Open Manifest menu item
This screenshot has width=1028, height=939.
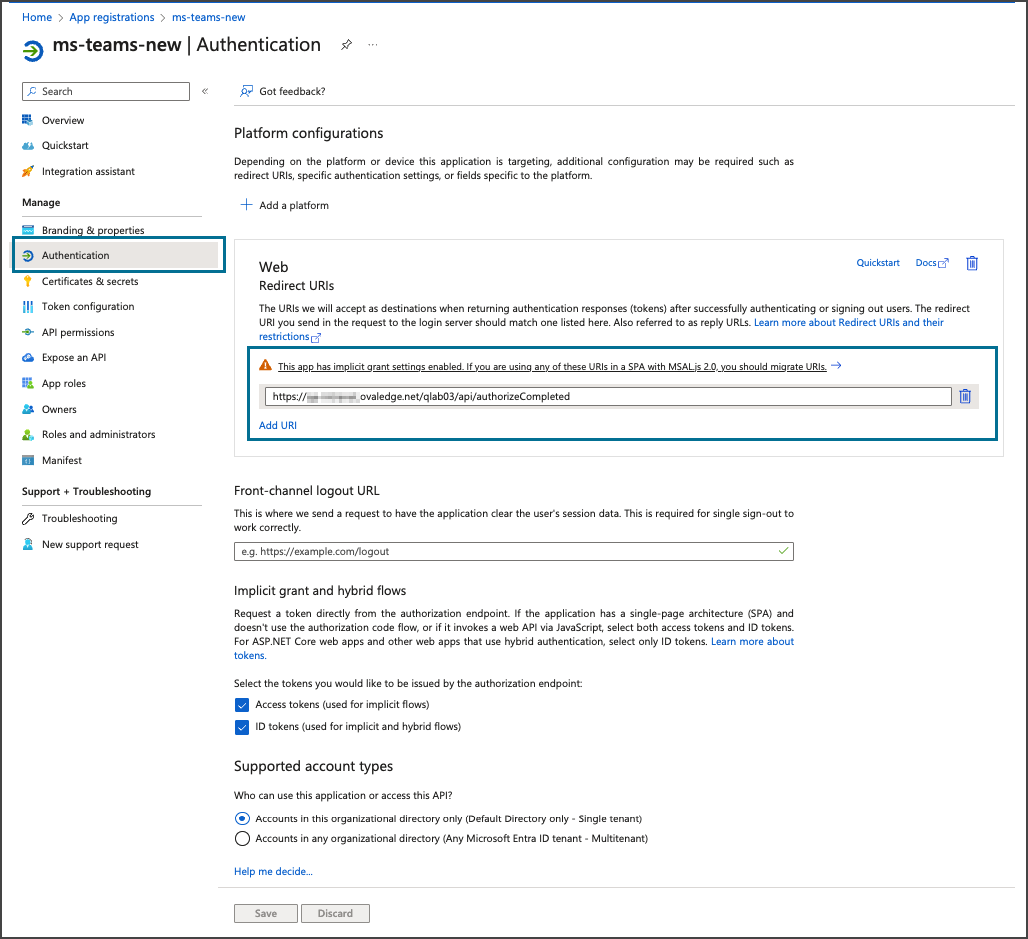(x=62, y=460)
